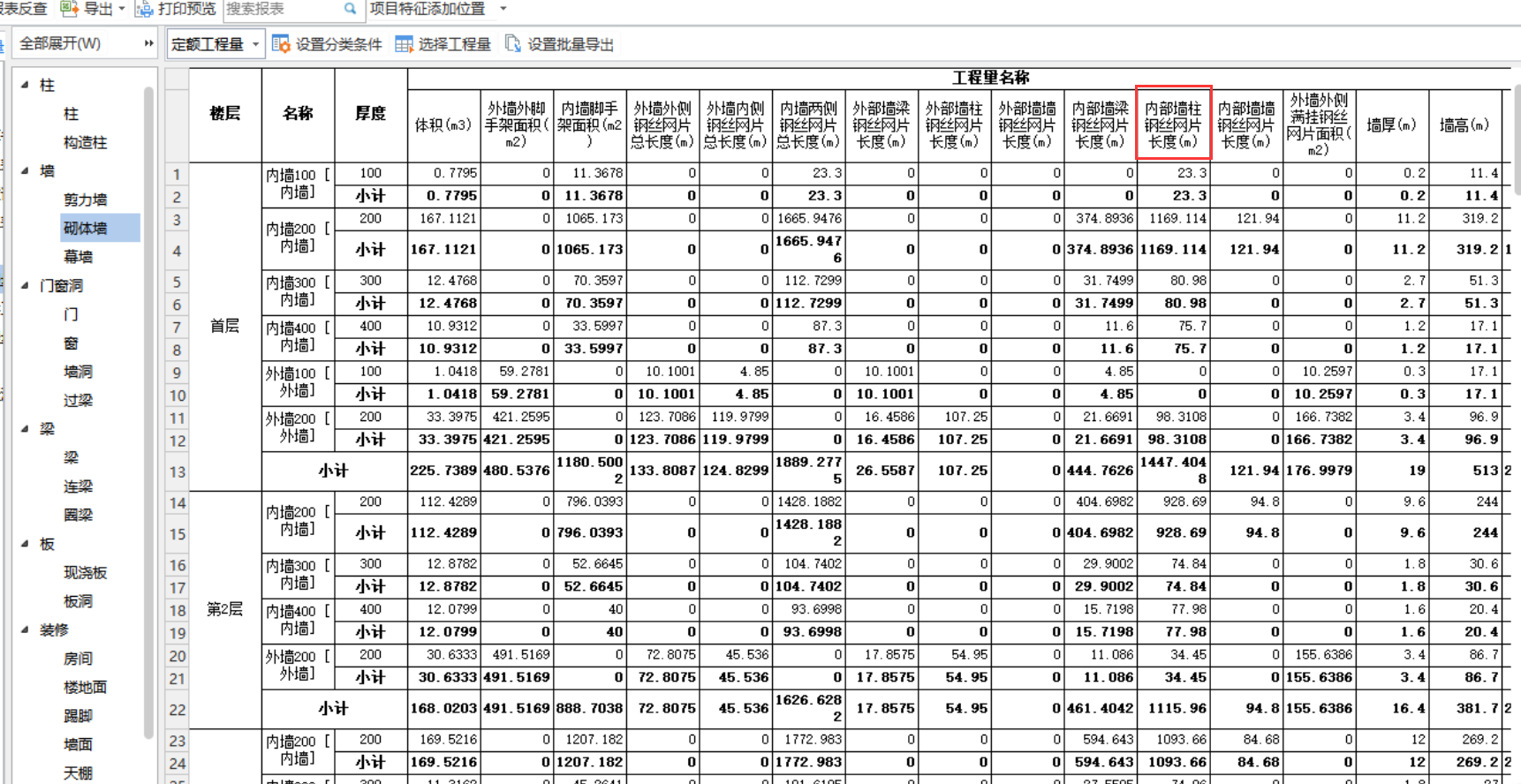Select 连梁 in the tree
The width and height of the screenshot is (1521, 784).
click(x=78, y=486)
